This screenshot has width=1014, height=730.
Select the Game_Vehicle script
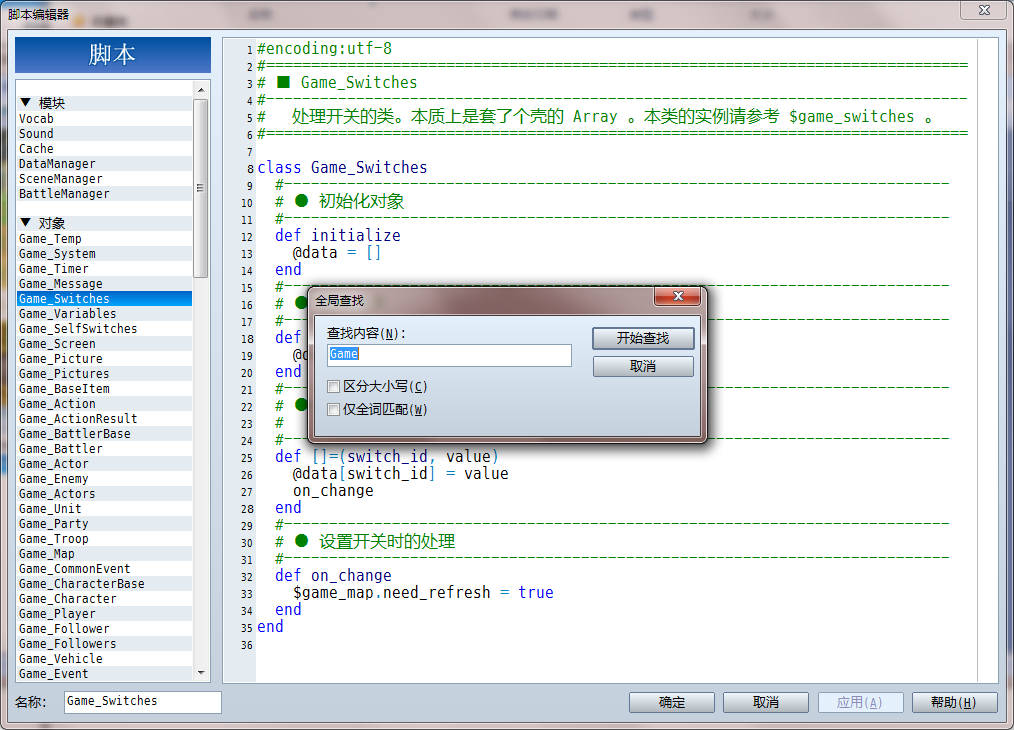[x=105, y=659]
